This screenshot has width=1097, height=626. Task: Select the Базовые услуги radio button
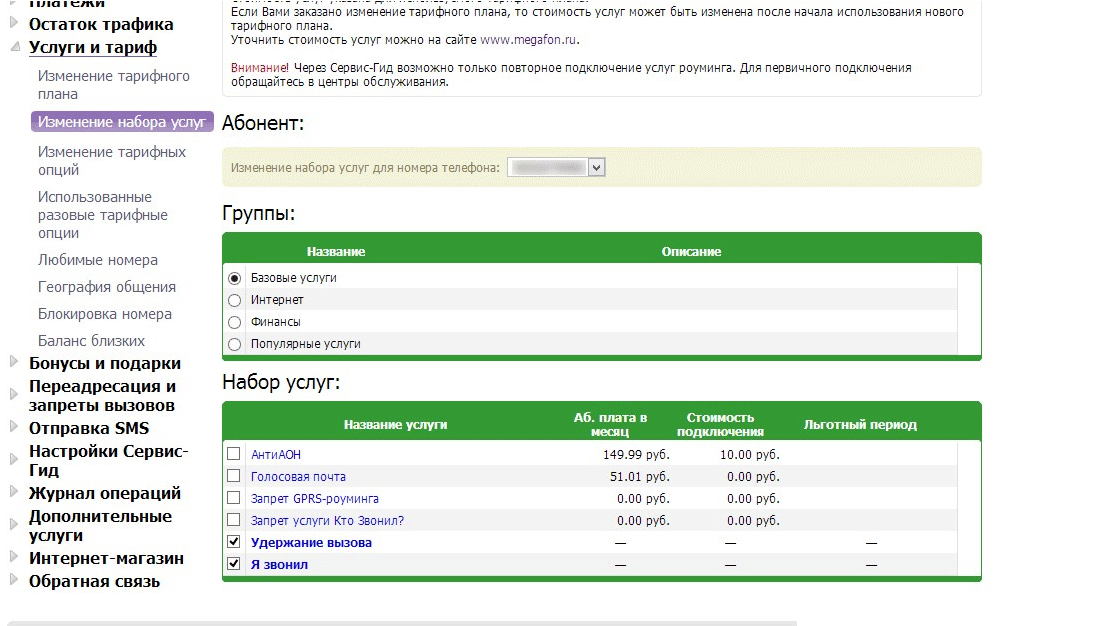[234, 278]
